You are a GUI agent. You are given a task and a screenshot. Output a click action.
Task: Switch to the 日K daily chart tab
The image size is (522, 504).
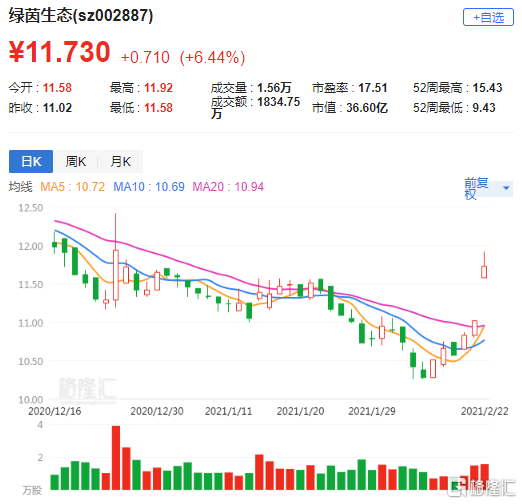[x=31, y=161]
